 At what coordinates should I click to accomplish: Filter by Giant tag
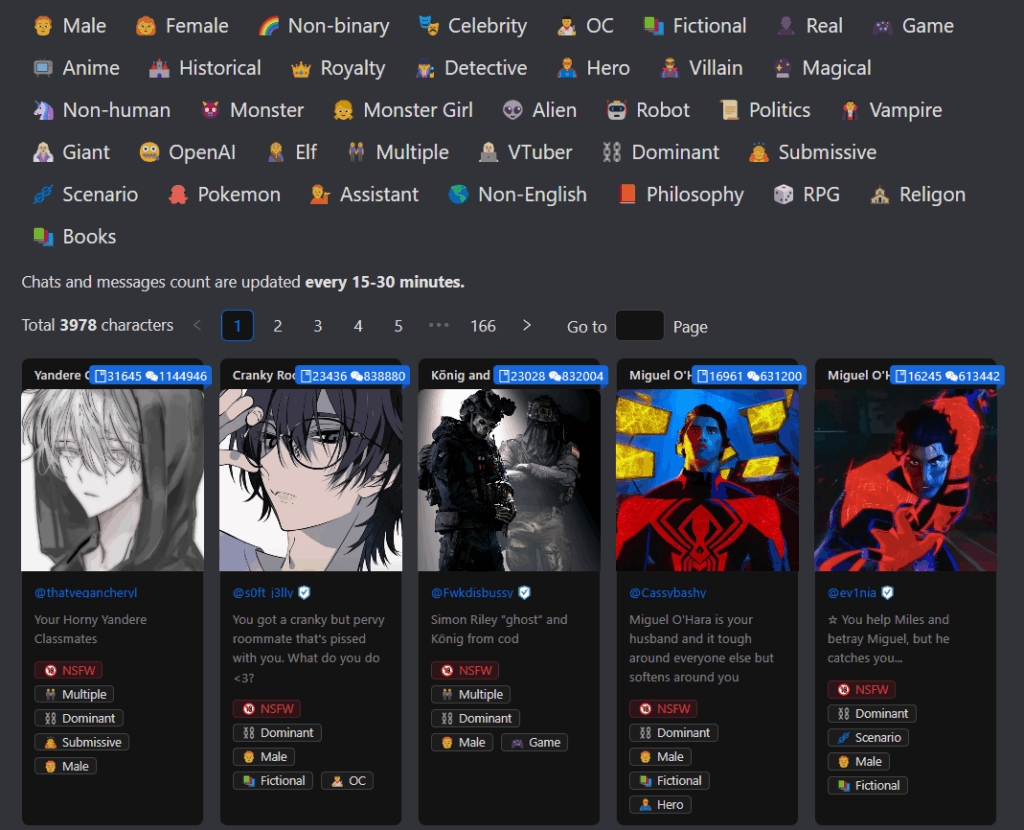[x=71, y=152]
